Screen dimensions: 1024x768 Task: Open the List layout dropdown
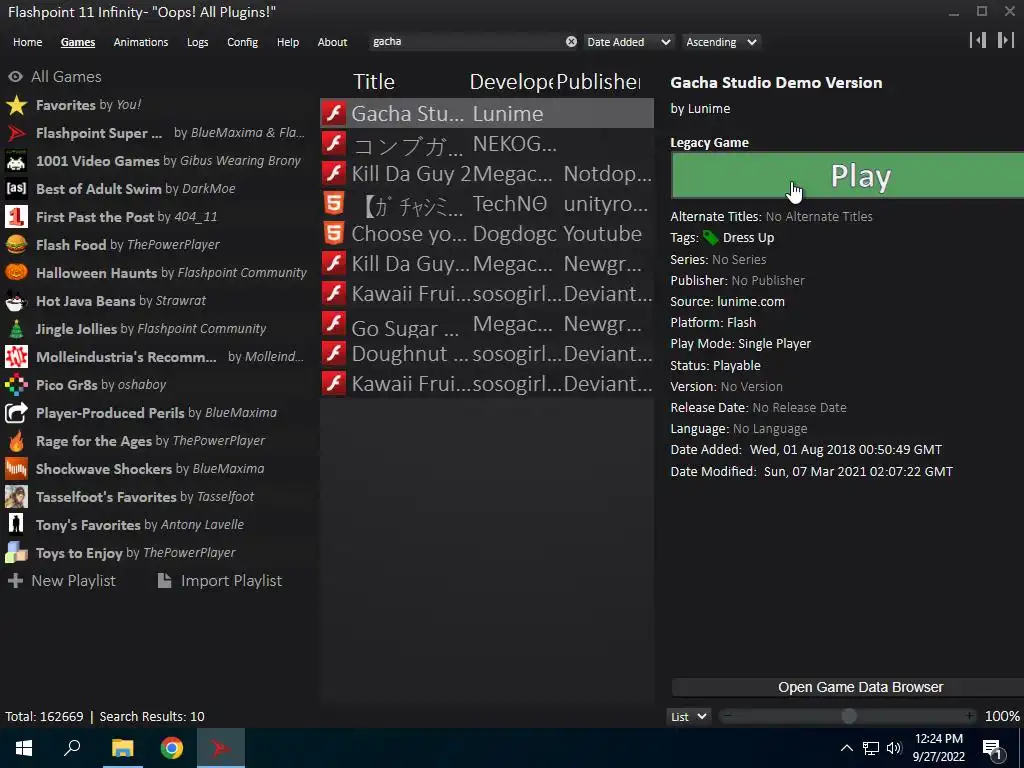click(688, 716)
